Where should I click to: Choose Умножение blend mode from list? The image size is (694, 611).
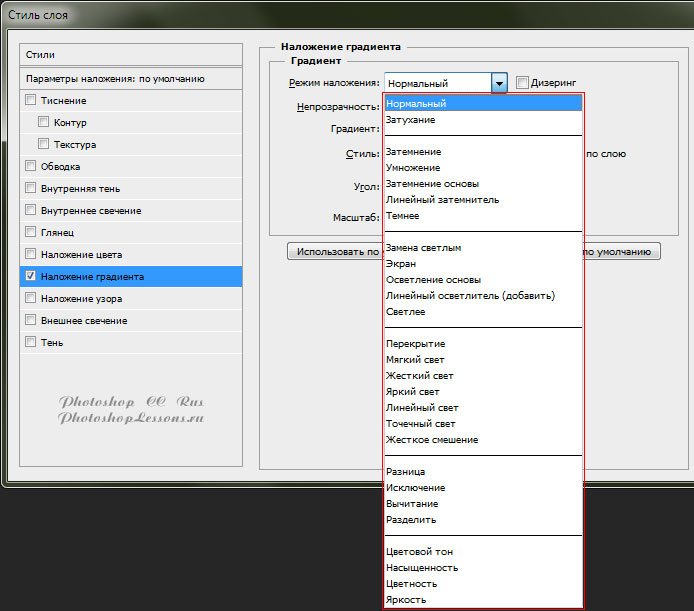point(413,168)
